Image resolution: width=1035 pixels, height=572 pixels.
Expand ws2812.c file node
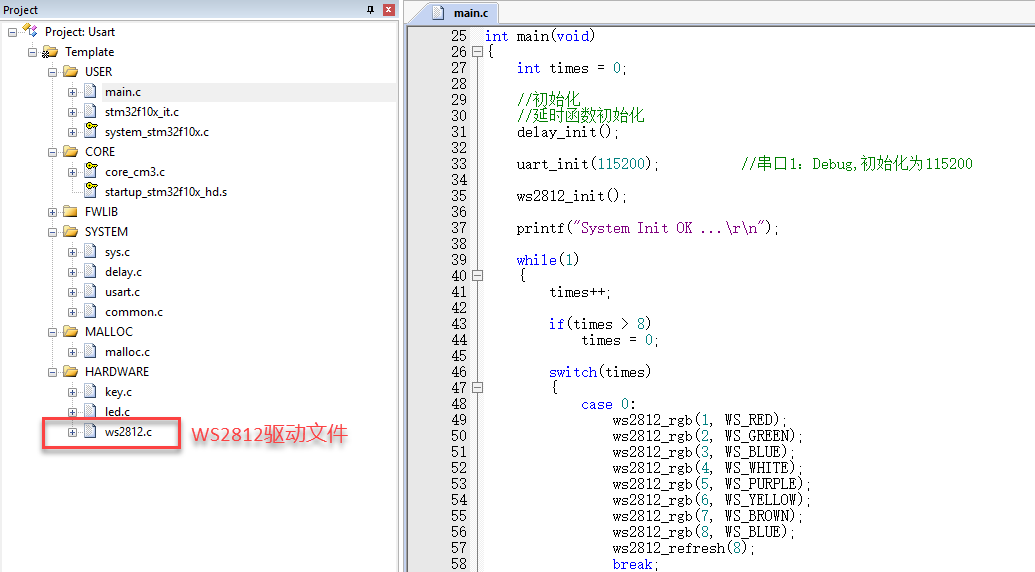(x=73, y=433)
